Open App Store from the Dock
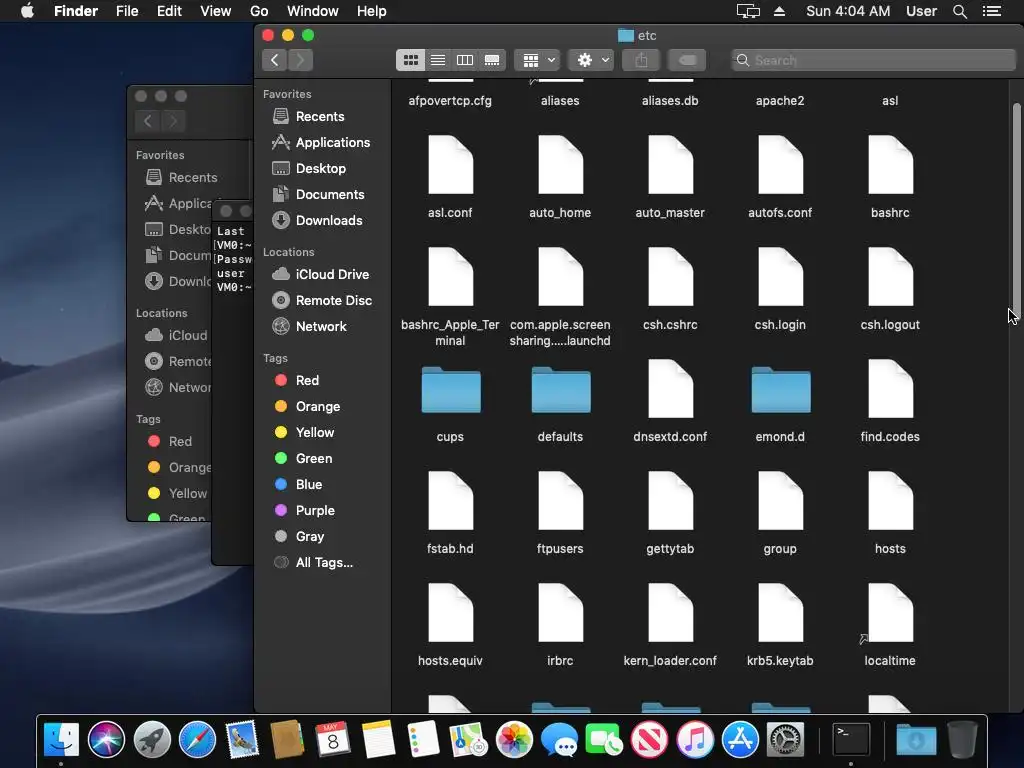 pos(740,740)
